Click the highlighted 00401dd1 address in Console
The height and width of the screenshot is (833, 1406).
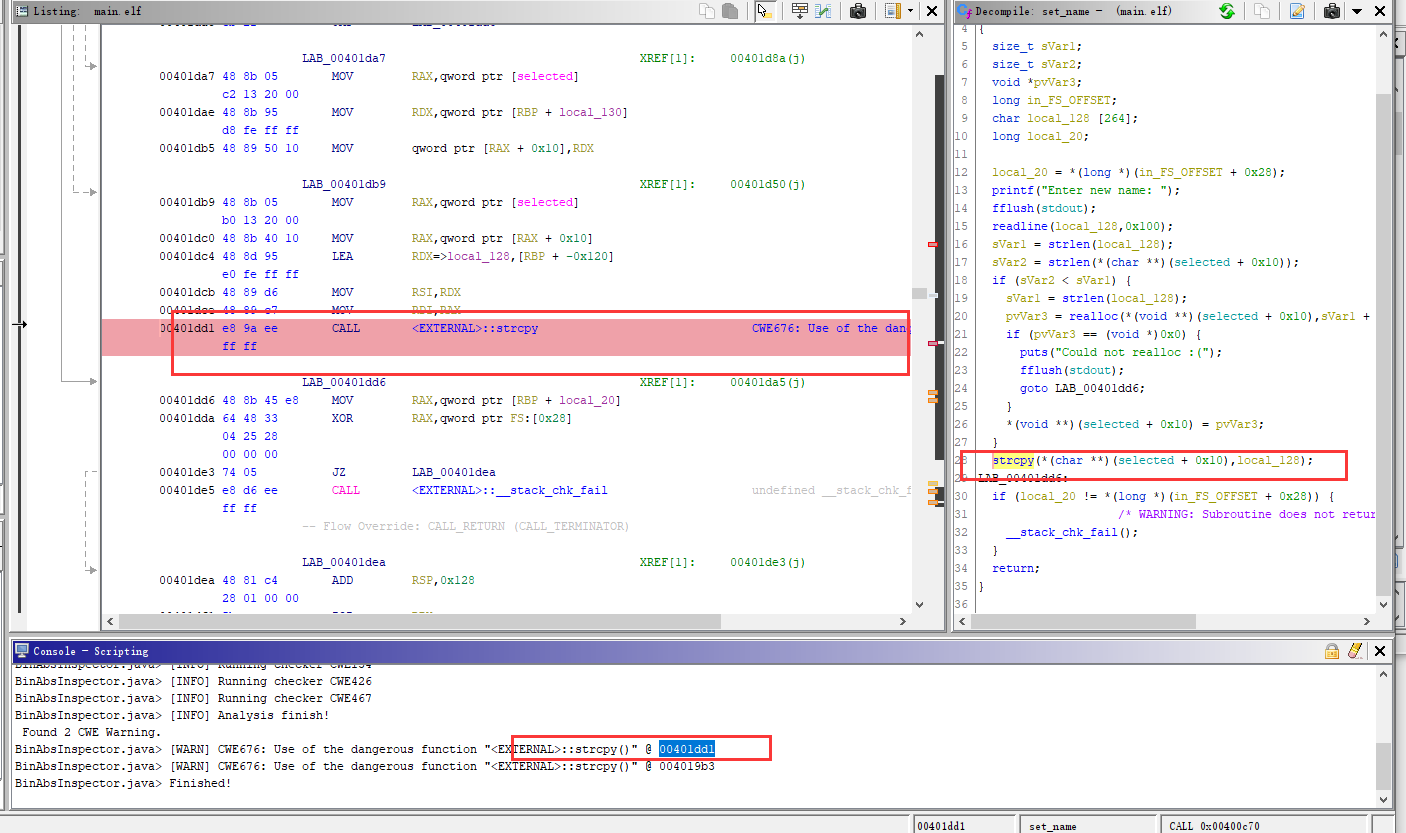pos(686,749)
